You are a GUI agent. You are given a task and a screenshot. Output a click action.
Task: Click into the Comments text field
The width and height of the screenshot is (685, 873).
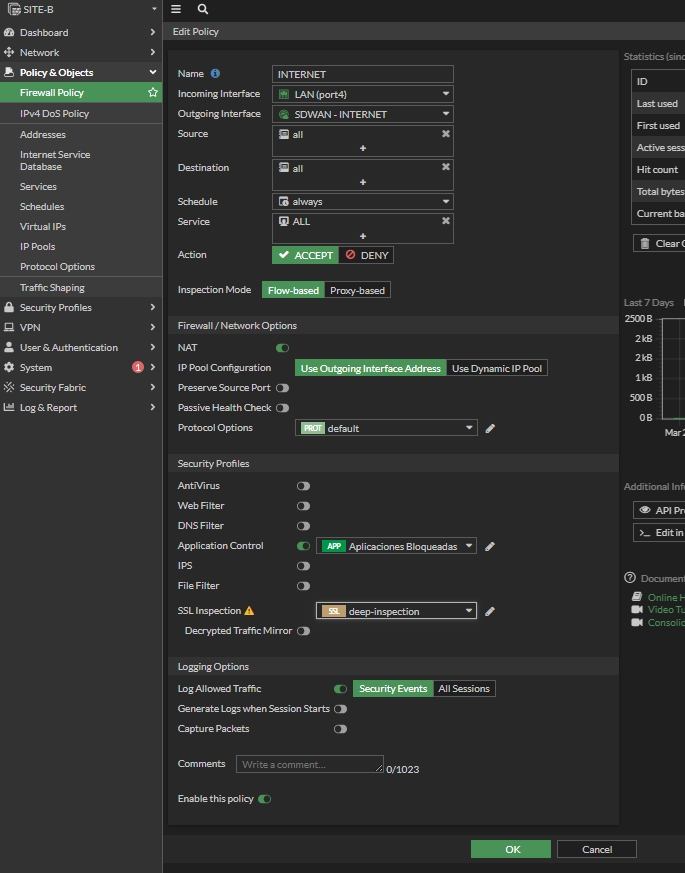pyautogui.click(x=310, y=764)
